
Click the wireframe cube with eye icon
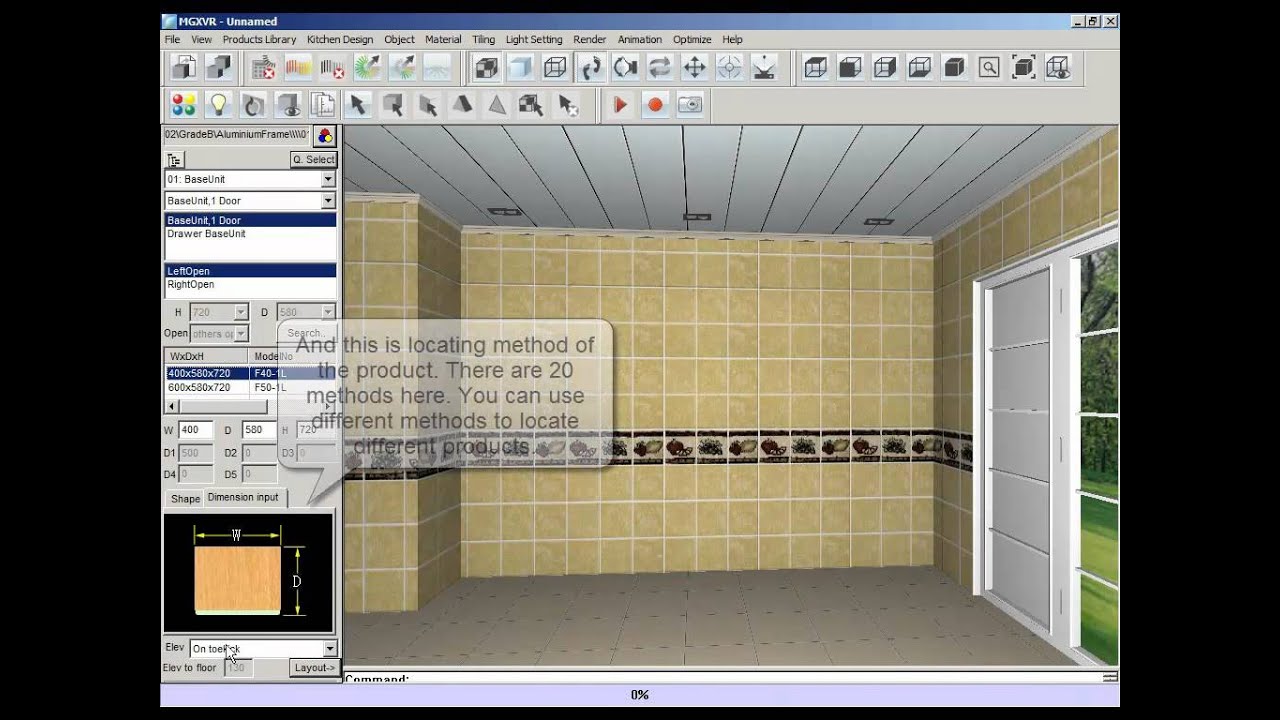[1058, 68]
